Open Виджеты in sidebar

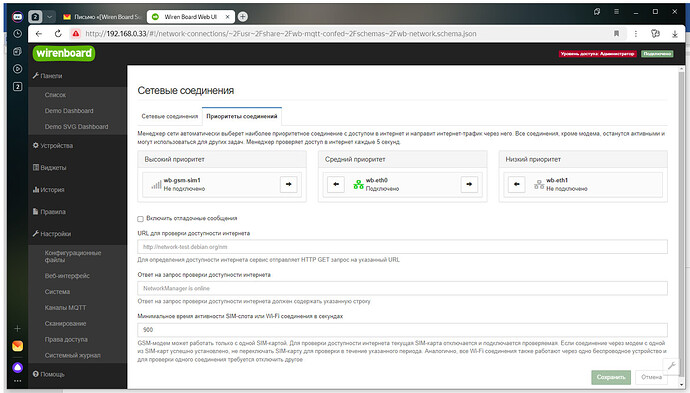(x=49, y=168)
